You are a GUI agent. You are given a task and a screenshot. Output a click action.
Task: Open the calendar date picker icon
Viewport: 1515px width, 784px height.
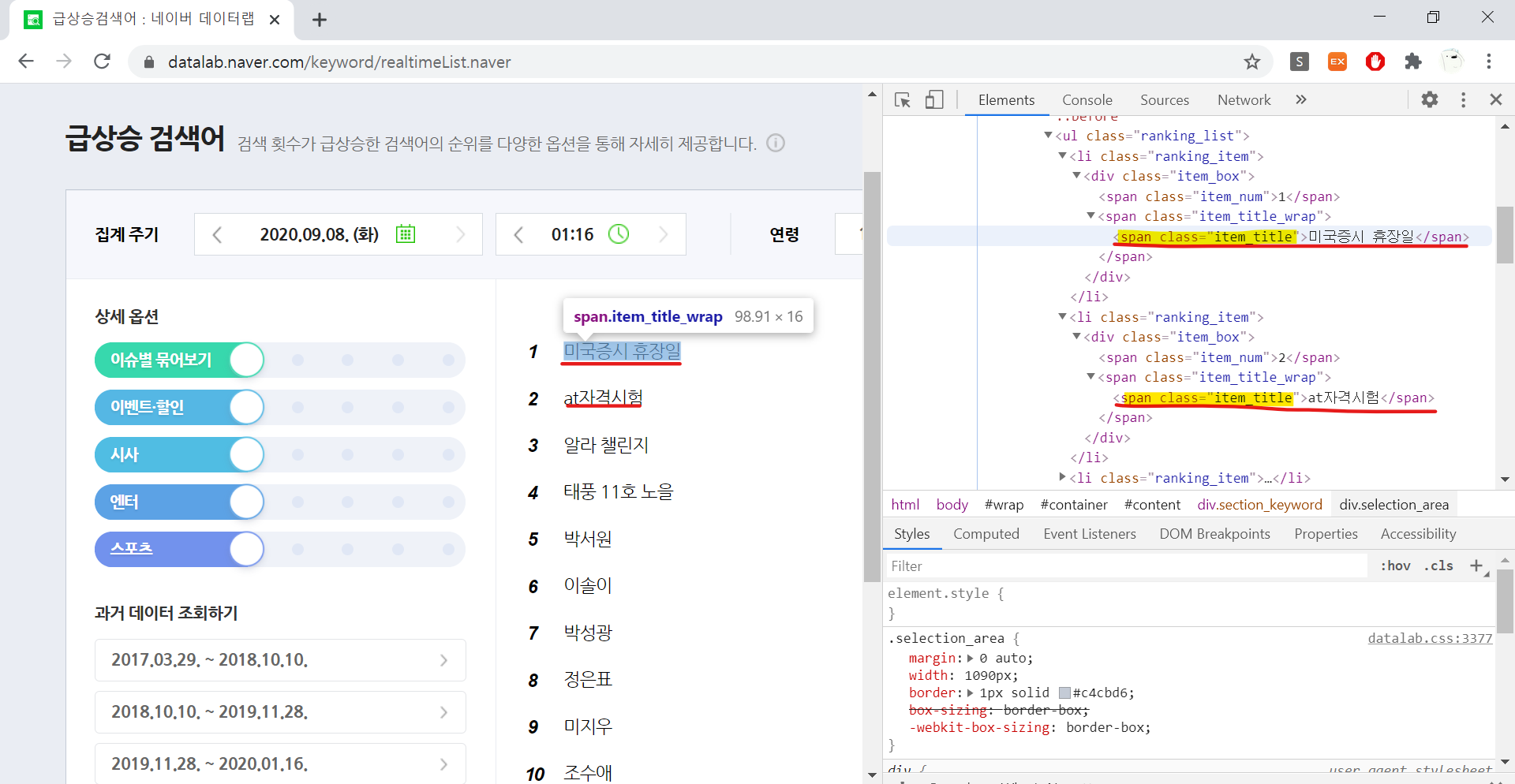tap(406, 234)
